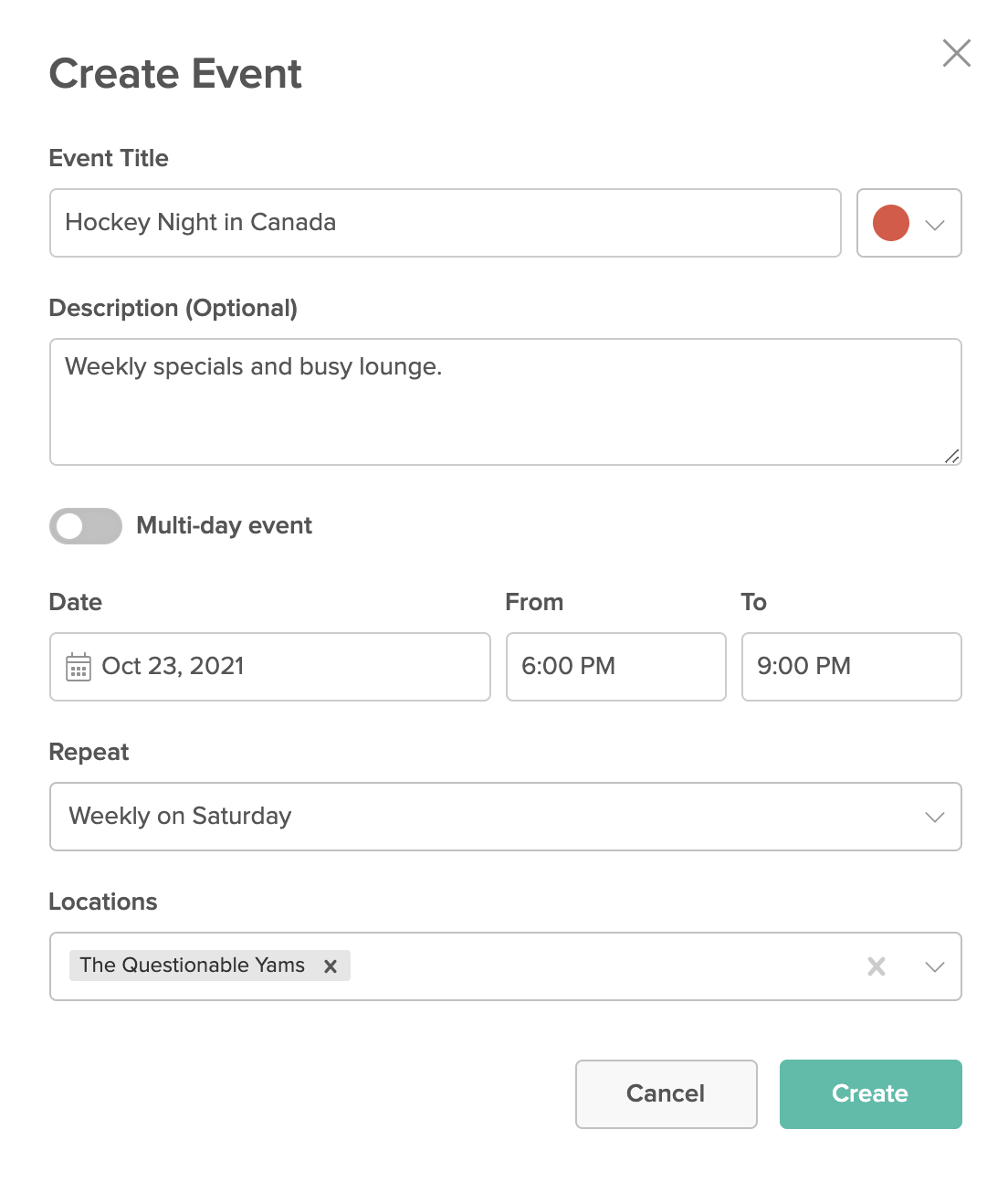This screenshot has width=1008, height=1182.
Task: Click the description box resize handle
Action: pos(951,456)
